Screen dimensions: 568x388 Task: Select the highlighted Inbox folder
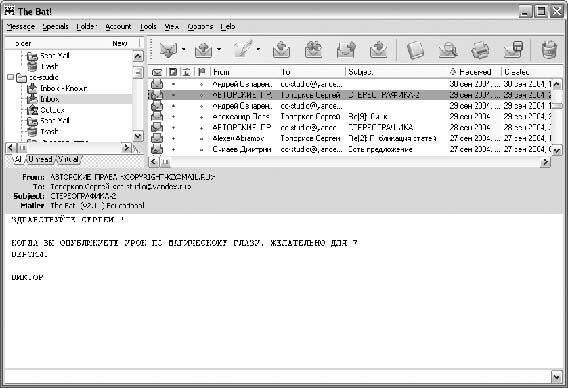49,99
